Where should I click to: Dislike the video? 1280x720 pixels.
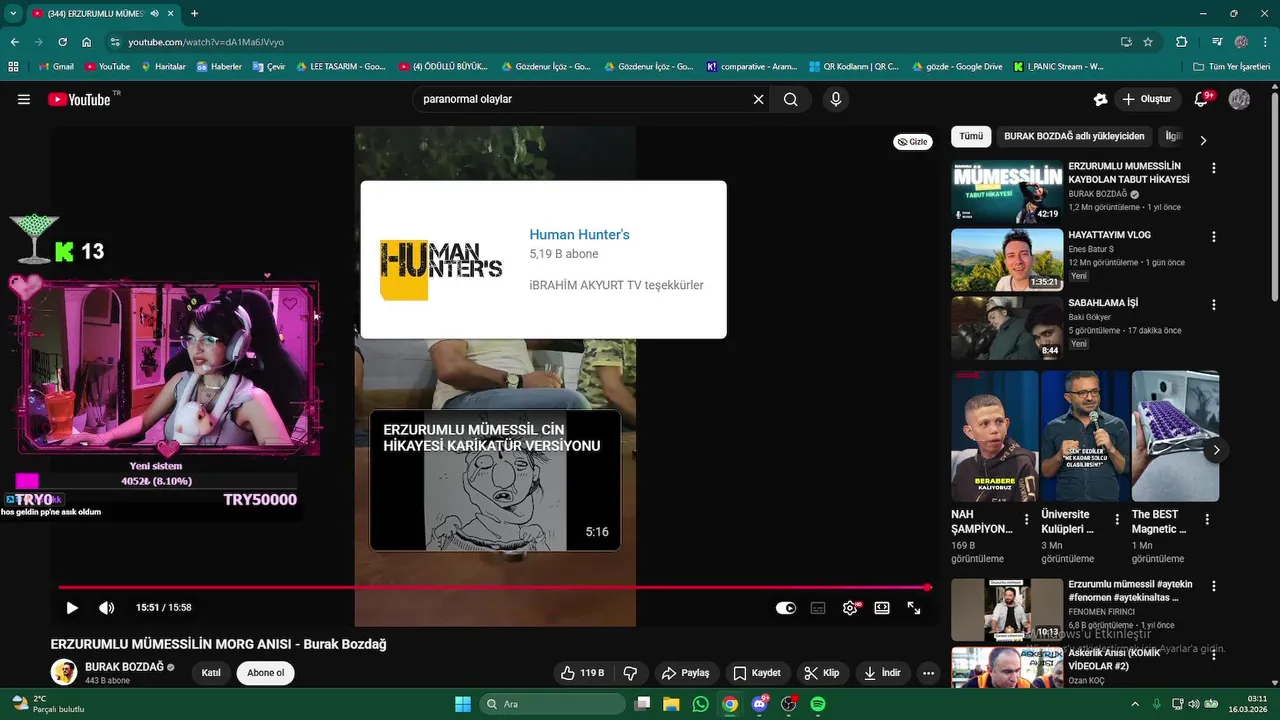pyautogui.click(x=630, y=673)
